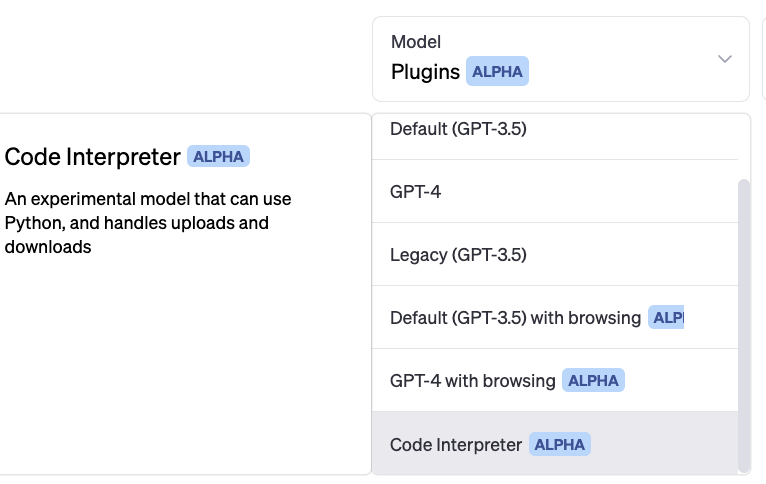Select the Default (GPT-3.5) model option
Screen dimensions: 766x484
(x=458, y=129)
